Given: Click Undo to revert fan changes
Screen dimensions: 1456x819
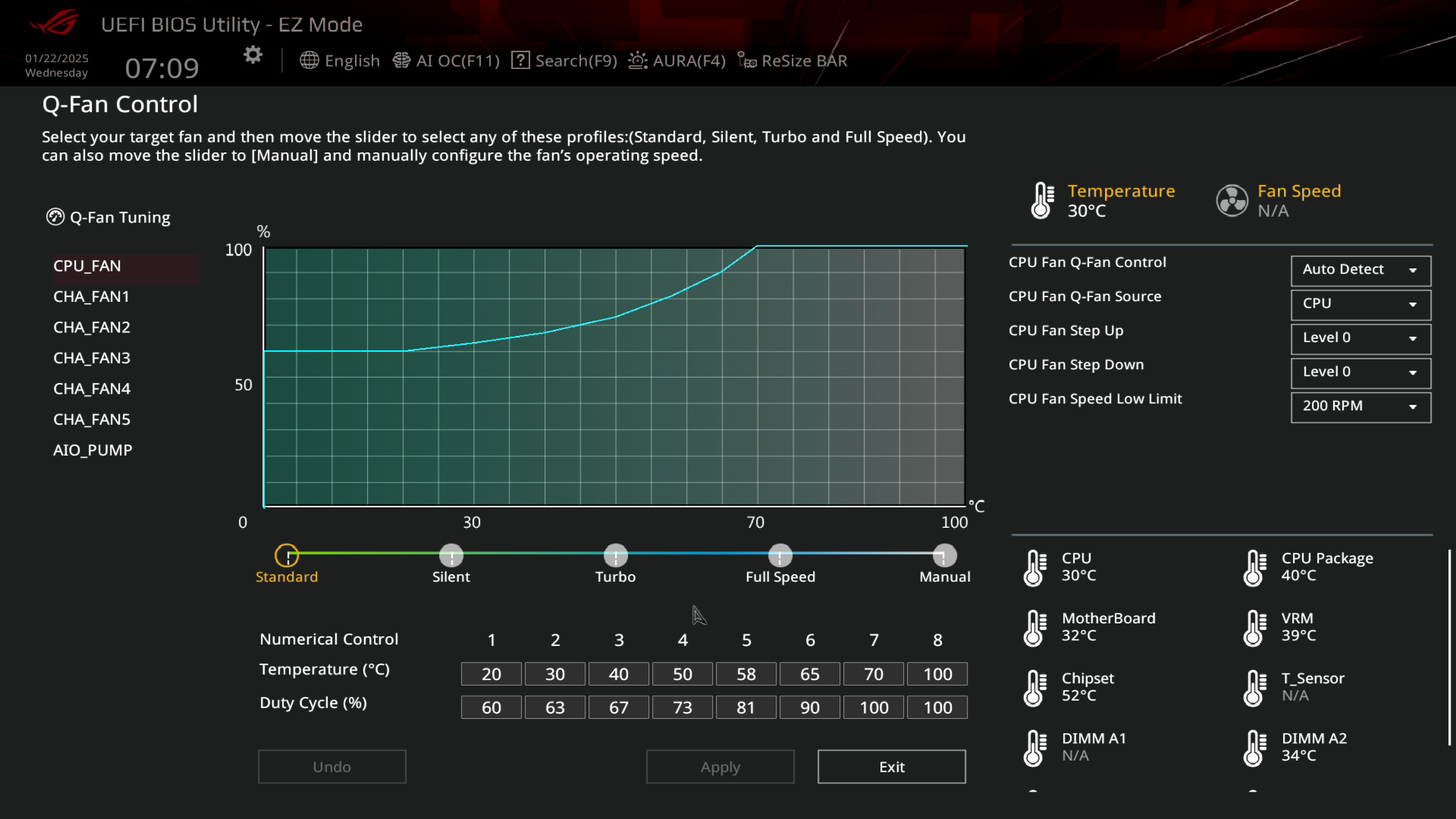Looking at the screenshot, I should coord(333,767).
